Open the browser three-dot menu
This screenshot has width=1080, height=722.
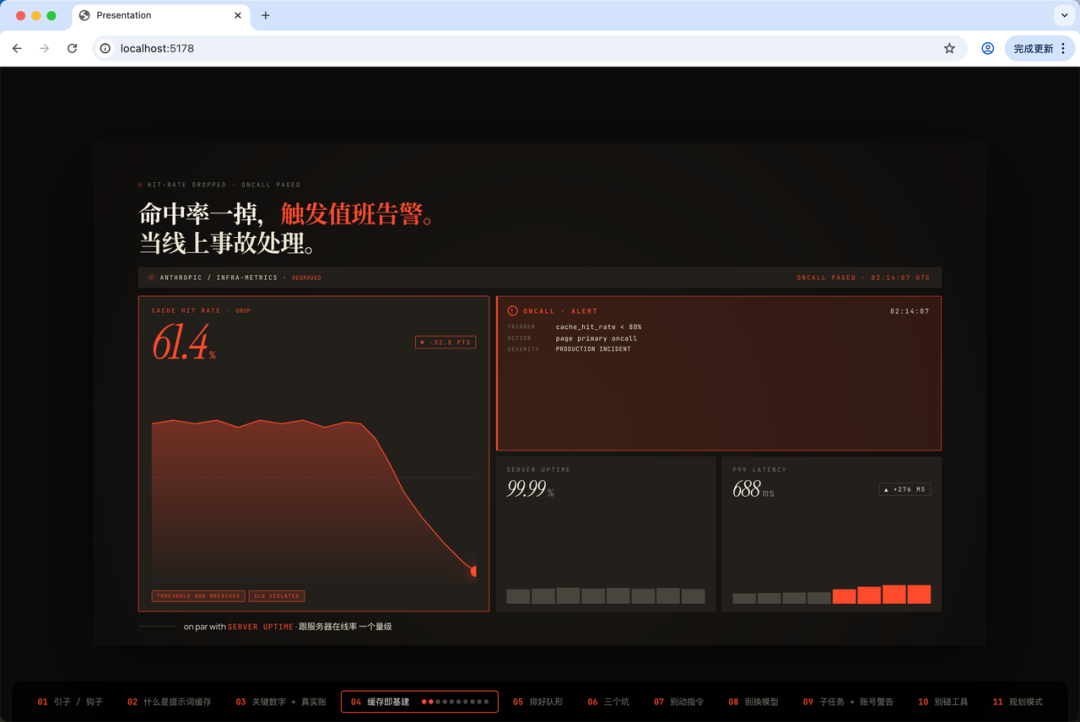1063,48
